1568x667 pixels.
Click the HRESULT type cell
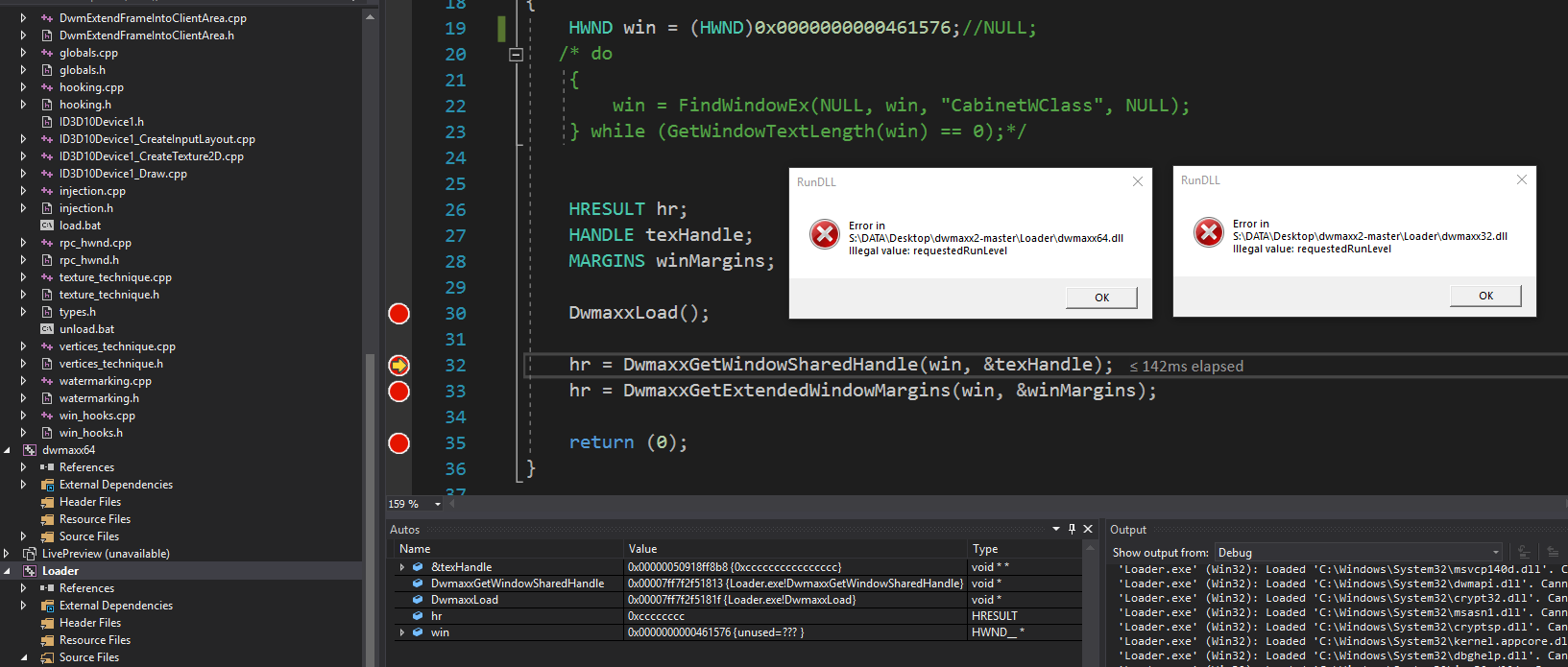(995, 616)
